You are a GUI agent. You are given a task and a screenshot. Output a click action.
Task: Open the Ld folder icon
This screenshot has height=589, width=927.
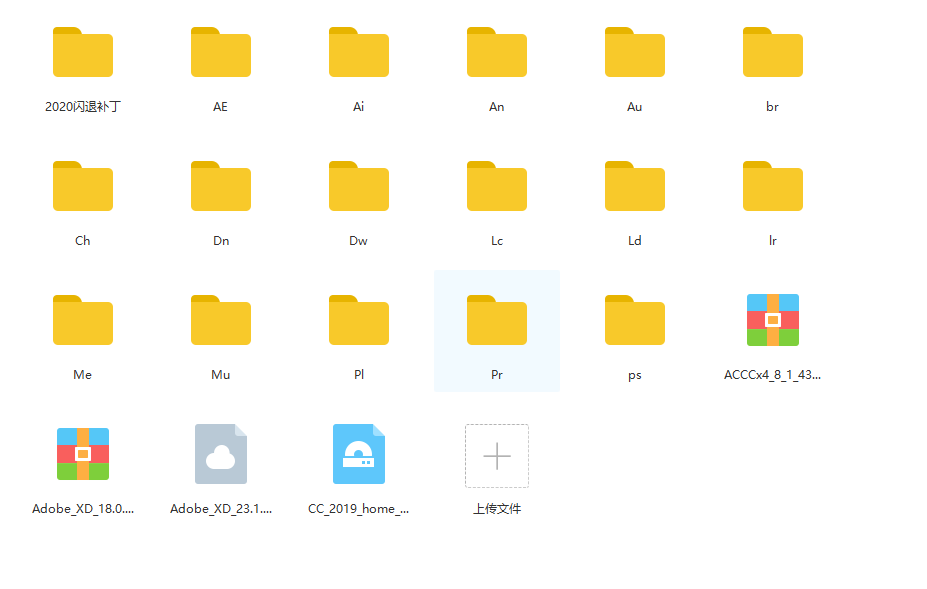pos(635,186)
